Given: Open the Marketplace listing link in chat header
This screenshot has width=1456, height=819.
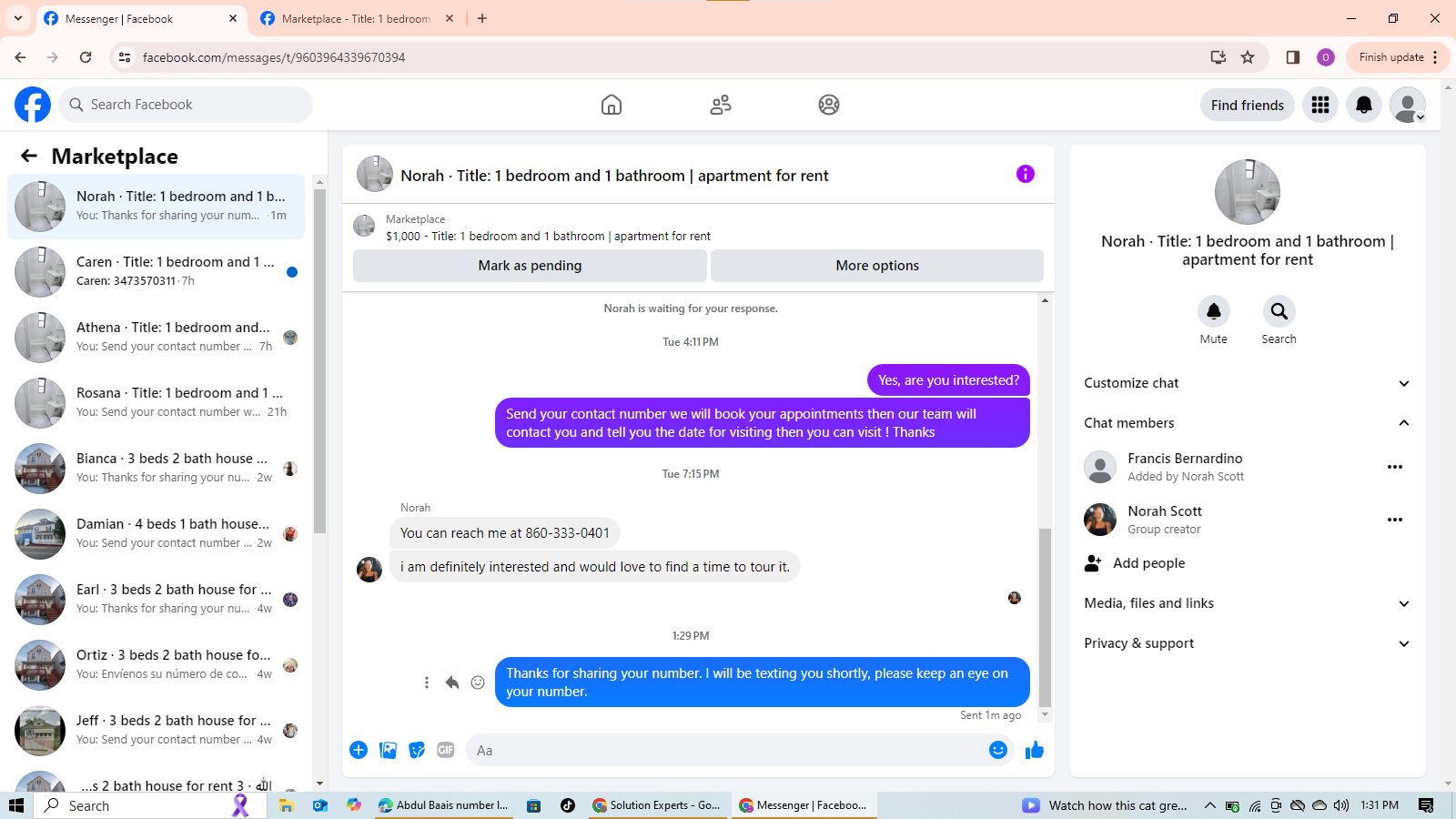Looking at the screenshot, I should click(x=548, y=237).
